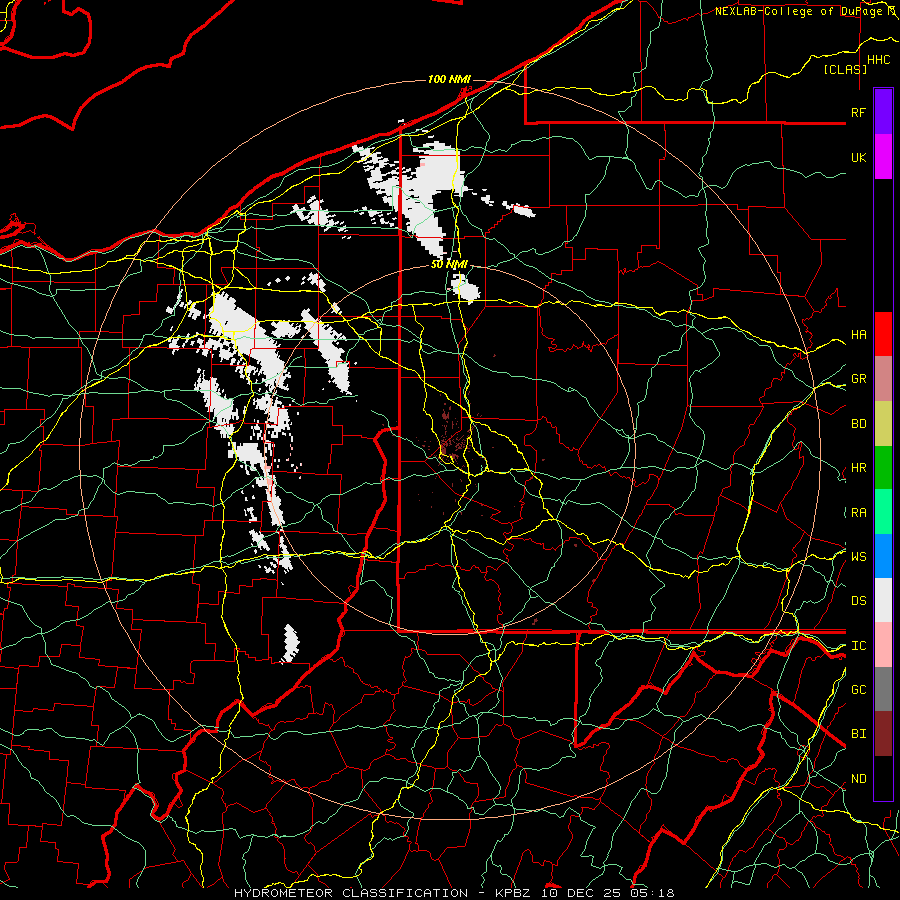
Task: Select the BI brown legend swatch
Action: 883,734
